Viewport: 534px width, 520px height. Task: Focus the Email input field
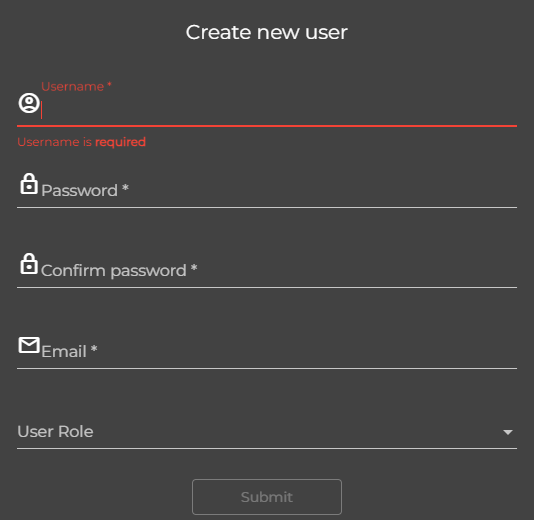pyautogui.click(x=278, y=351)
